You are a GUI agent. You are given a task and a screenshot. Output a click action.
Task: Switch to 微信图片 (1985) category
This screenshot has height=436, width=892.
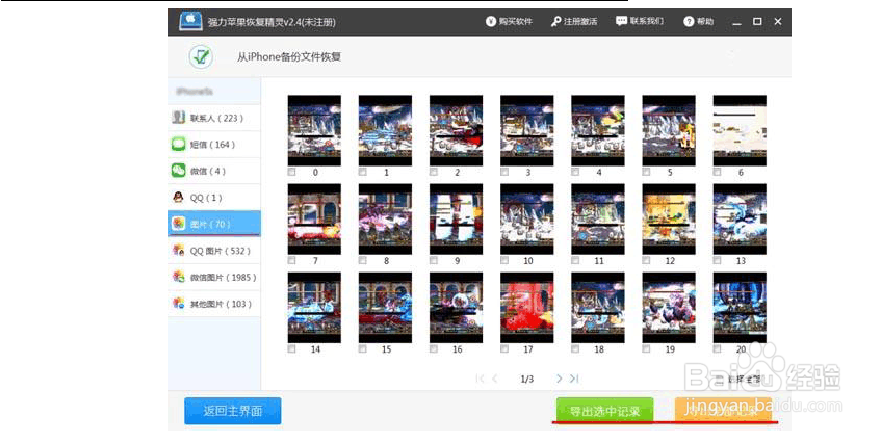[x=214, y=277]
